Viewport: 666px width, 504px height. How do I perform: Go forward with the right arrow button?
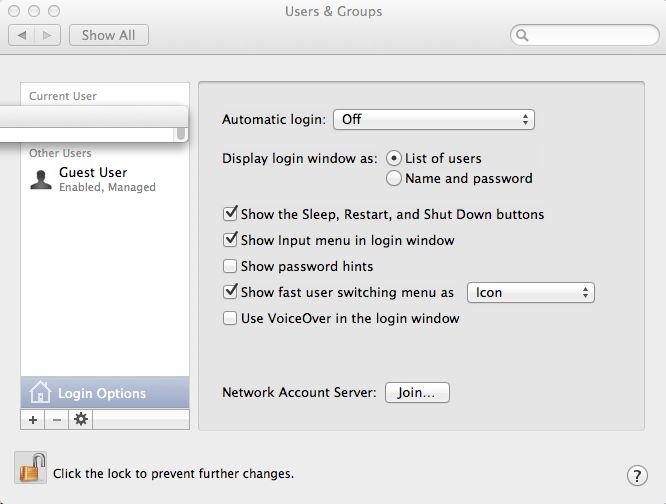tap(47, 35)
